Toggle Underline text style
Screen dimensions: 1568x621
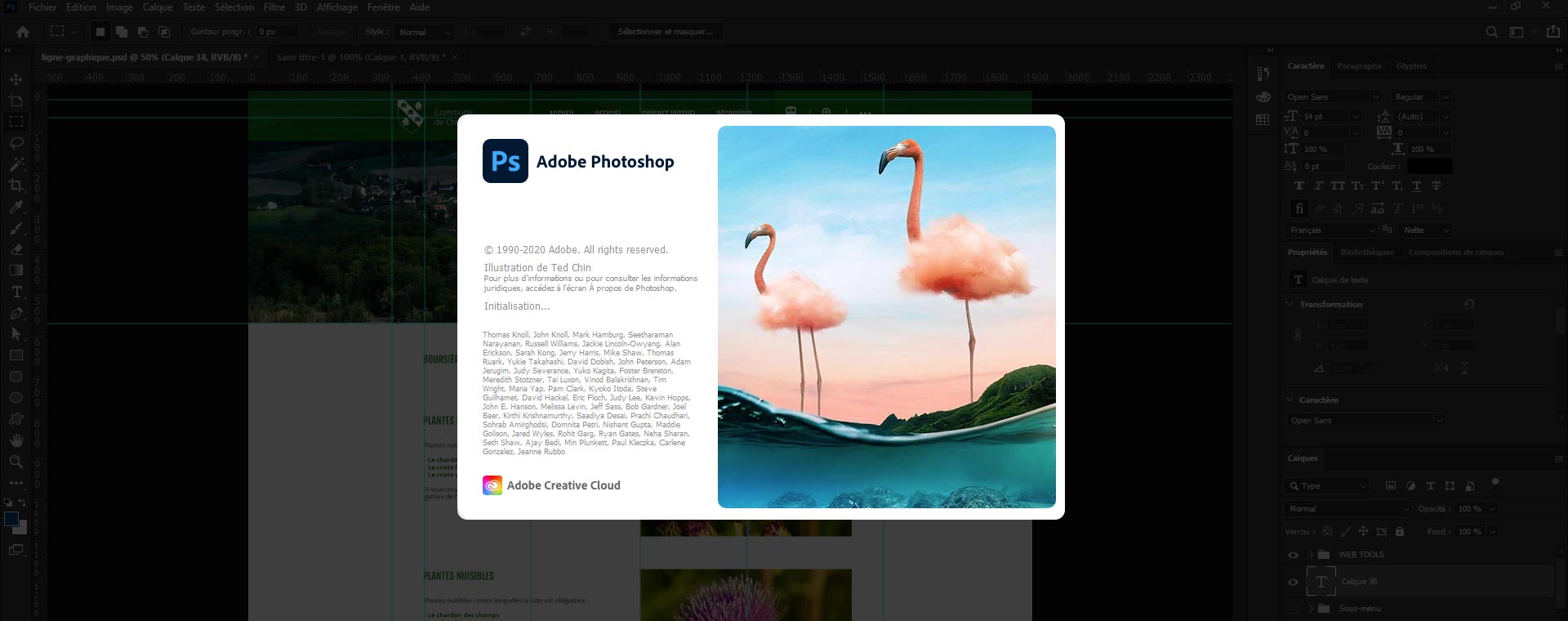tap(1417, 186)
